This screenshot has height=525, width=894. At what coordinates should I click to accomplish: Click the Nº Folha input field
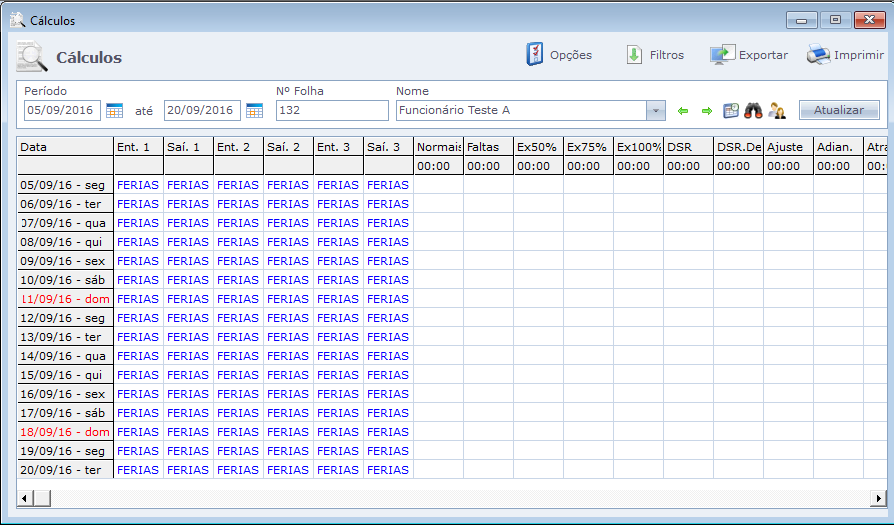[331, 110]
